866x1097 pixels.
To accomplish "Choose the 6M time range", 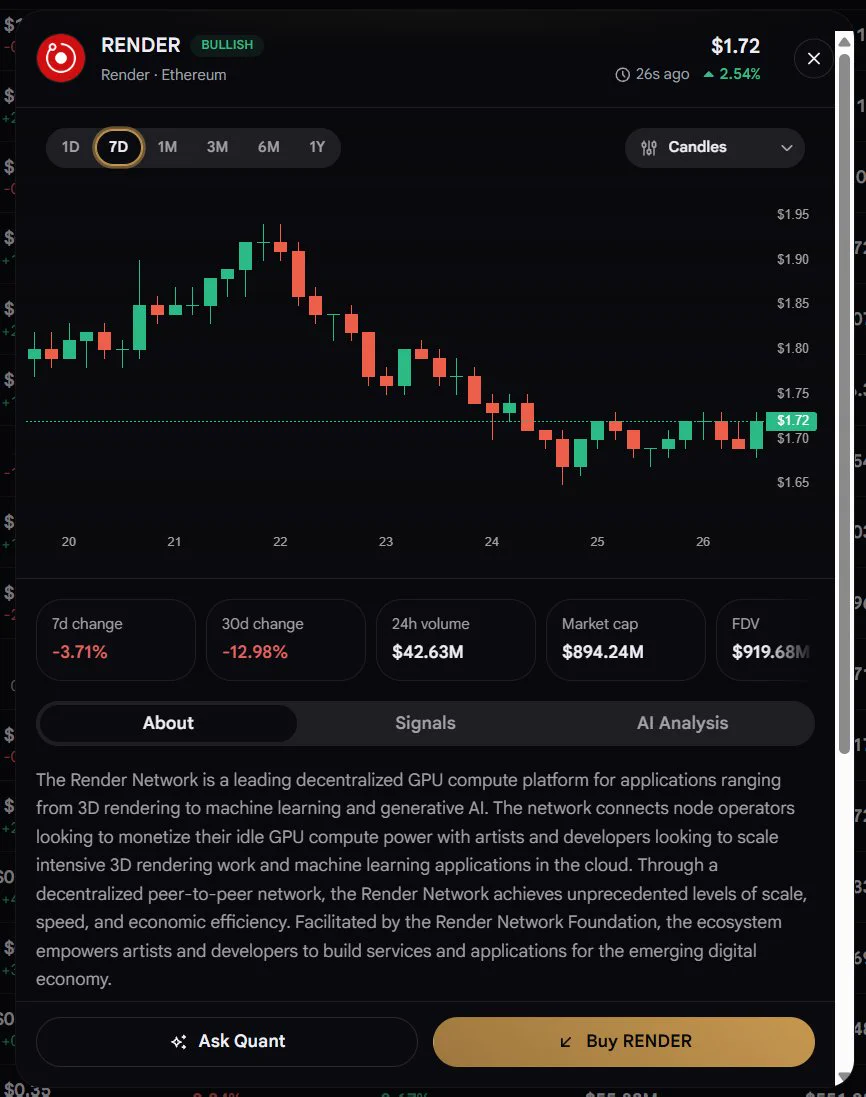I will pos(268,147).
